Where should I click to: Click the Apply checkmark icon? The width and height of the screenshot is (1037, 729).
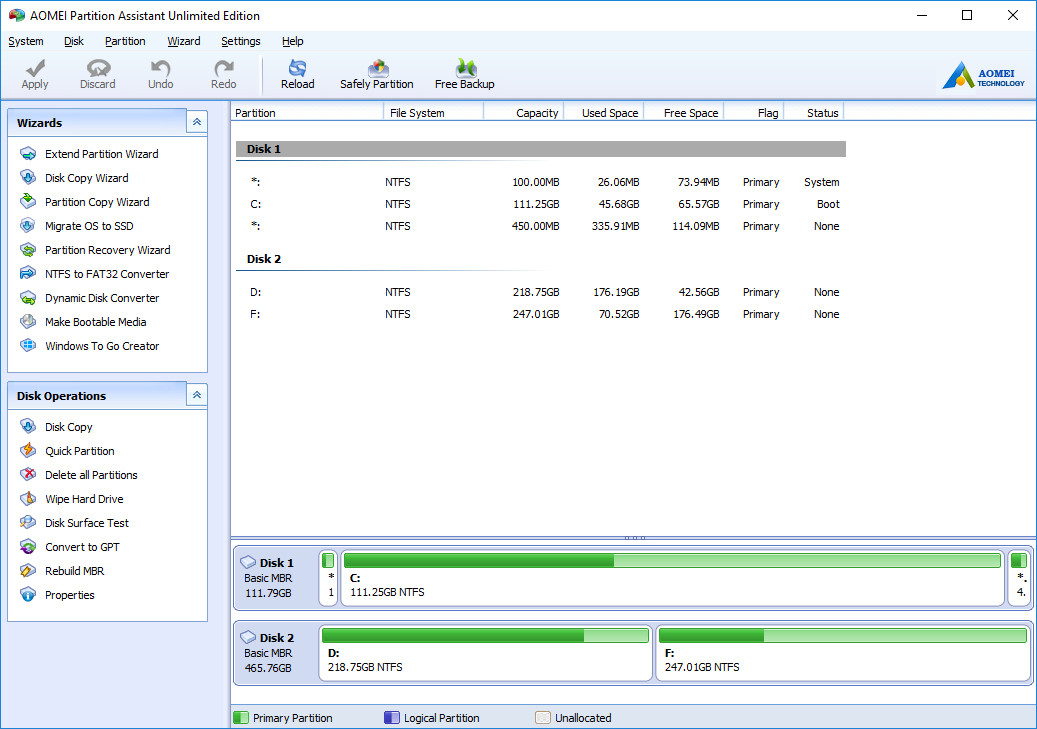point(35,68)
